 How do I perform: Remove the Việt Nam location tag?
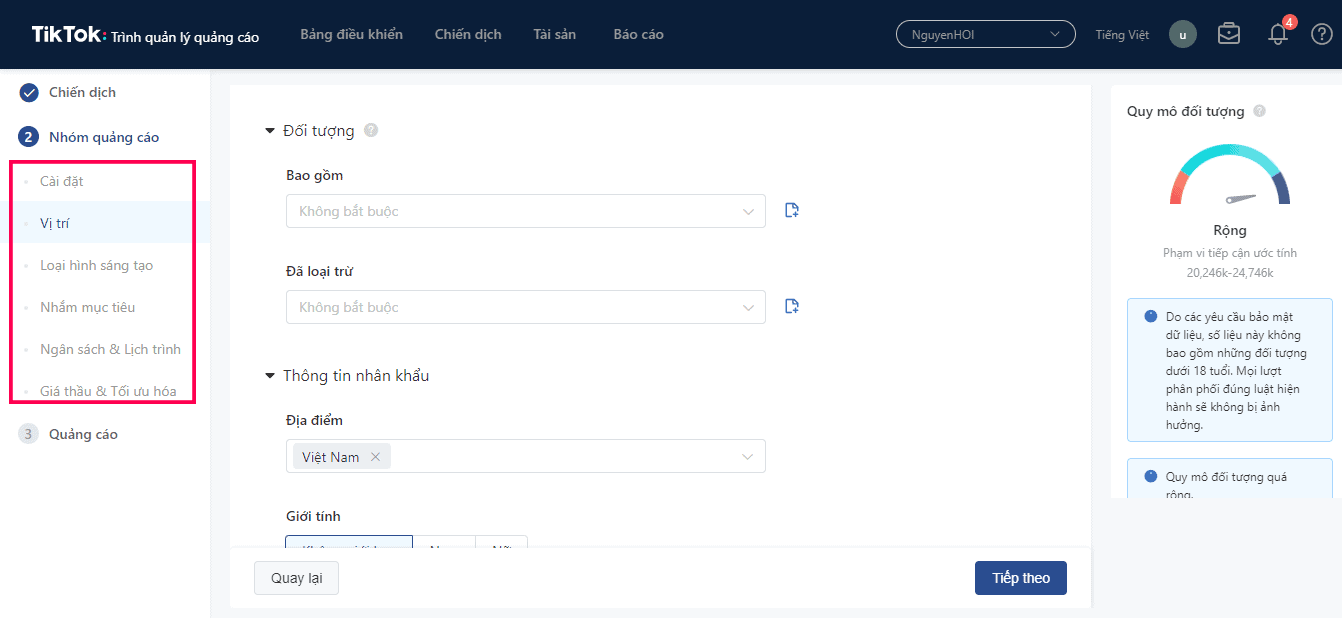(376, 457)
